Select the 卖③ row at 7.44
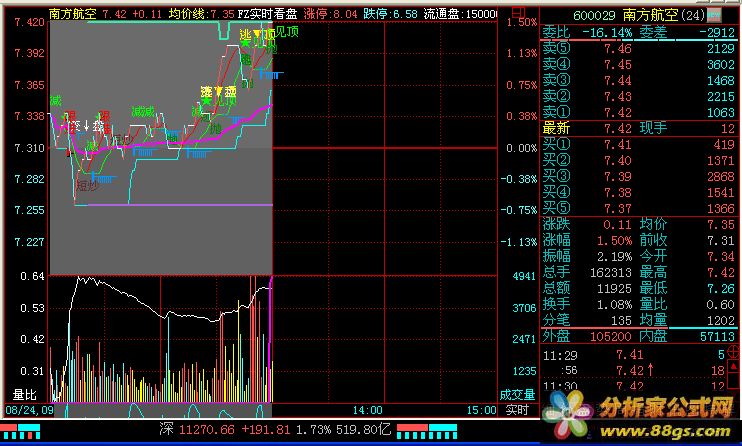The image size is (742, 446). tap(638, 80)
